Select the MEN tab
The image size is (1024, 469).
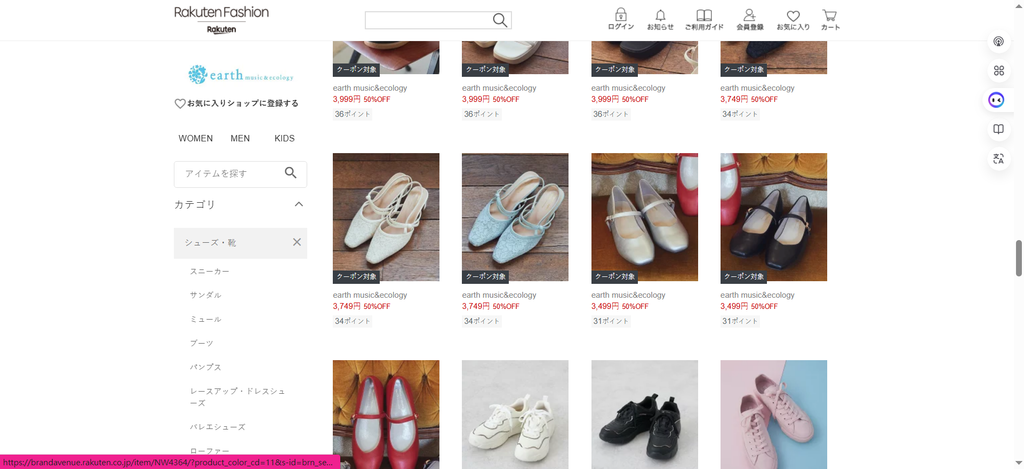coord(240,138)
